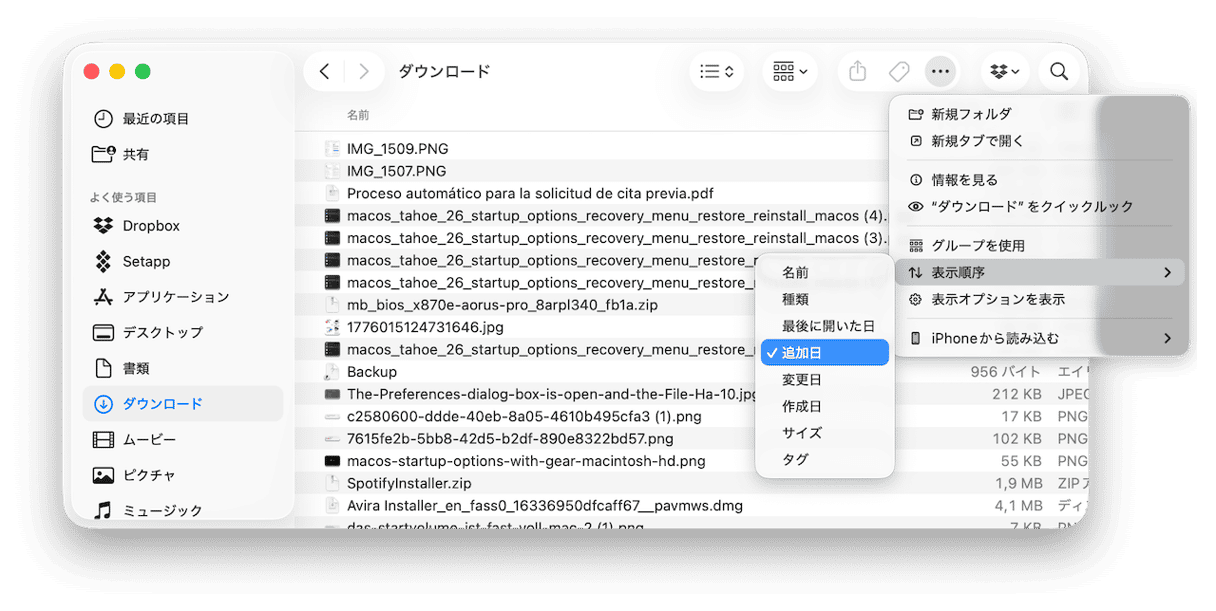Viewport: 1216px width, 611px height.
Task: Open the list view switcher
Action: (x=717, y=72)
